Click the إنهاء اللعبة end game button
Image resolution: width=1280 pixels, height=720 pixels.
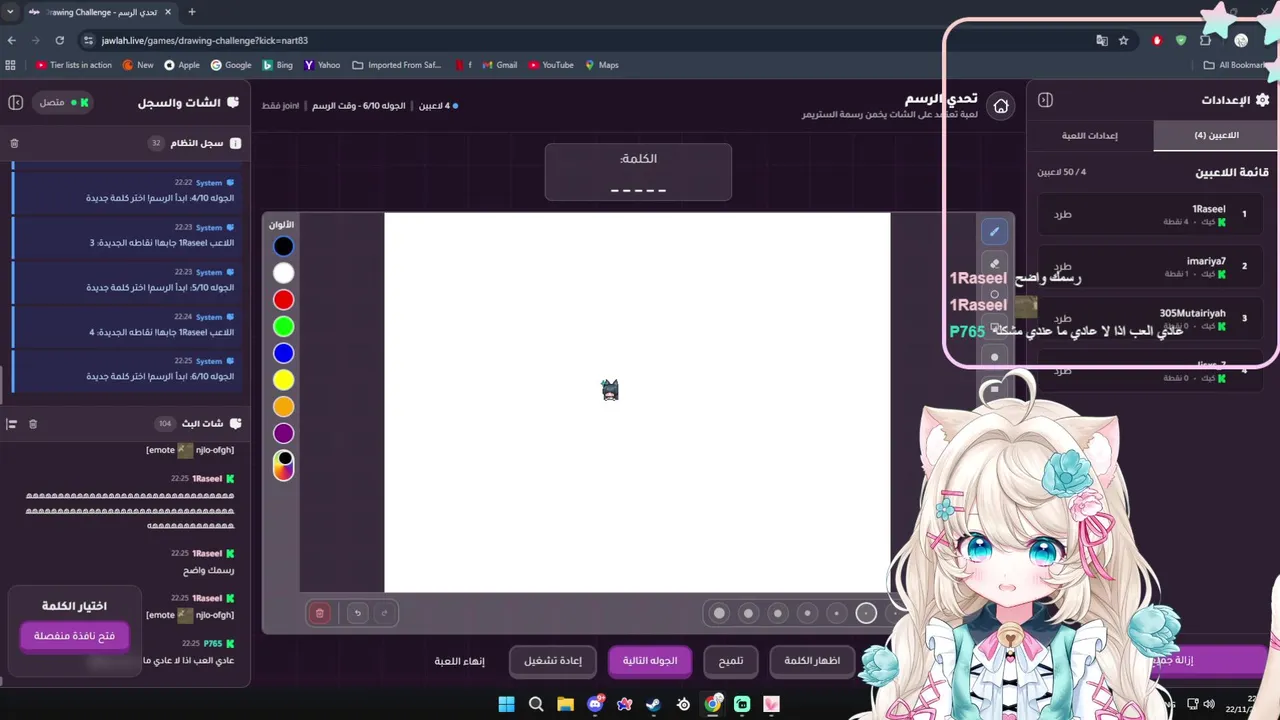point(460,661)
